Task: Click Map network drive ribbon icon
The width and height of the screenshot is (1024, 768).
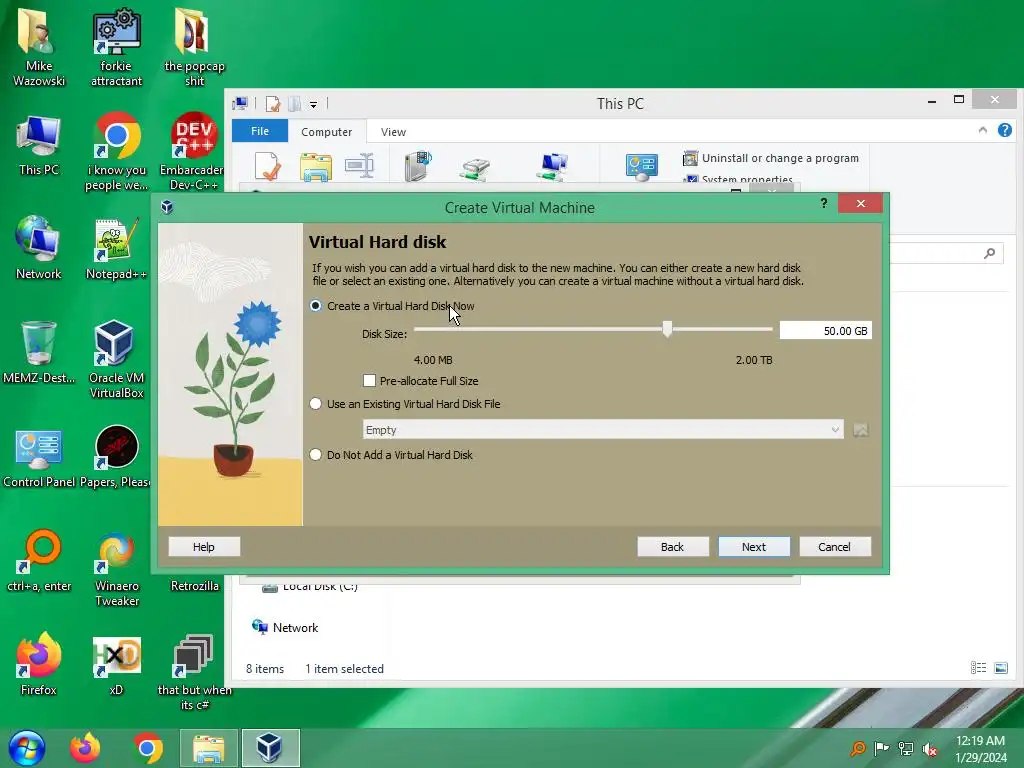Action: click(475, 168)
